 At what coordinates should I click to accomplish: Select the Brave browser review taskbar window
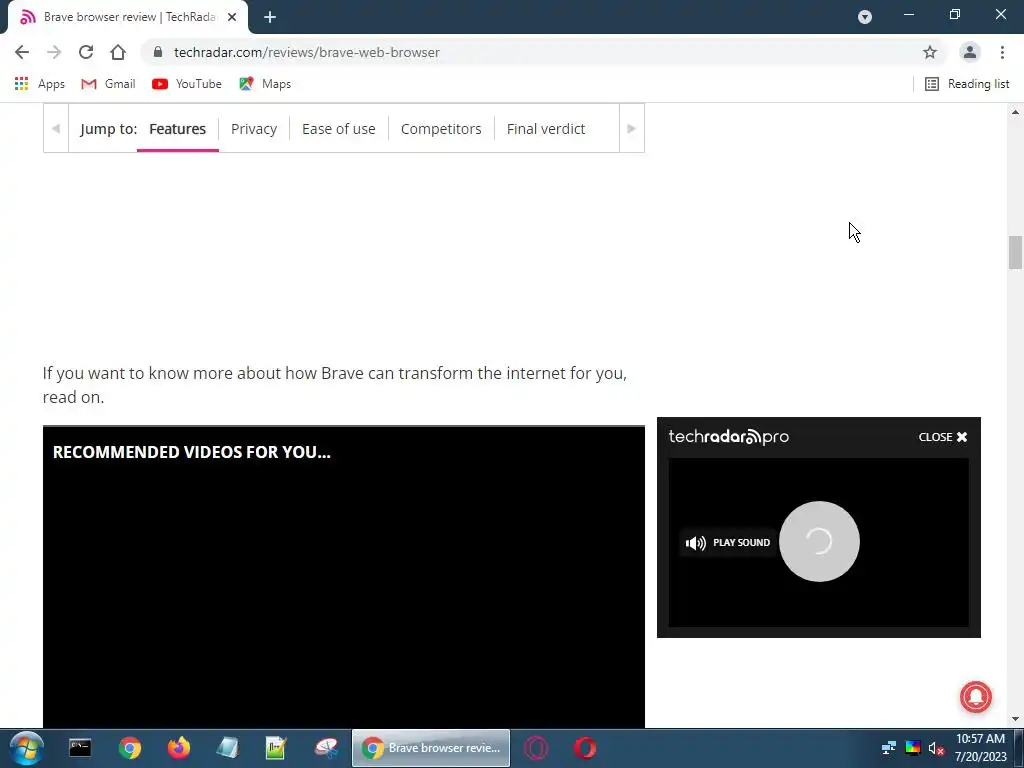tap(431, 748)
